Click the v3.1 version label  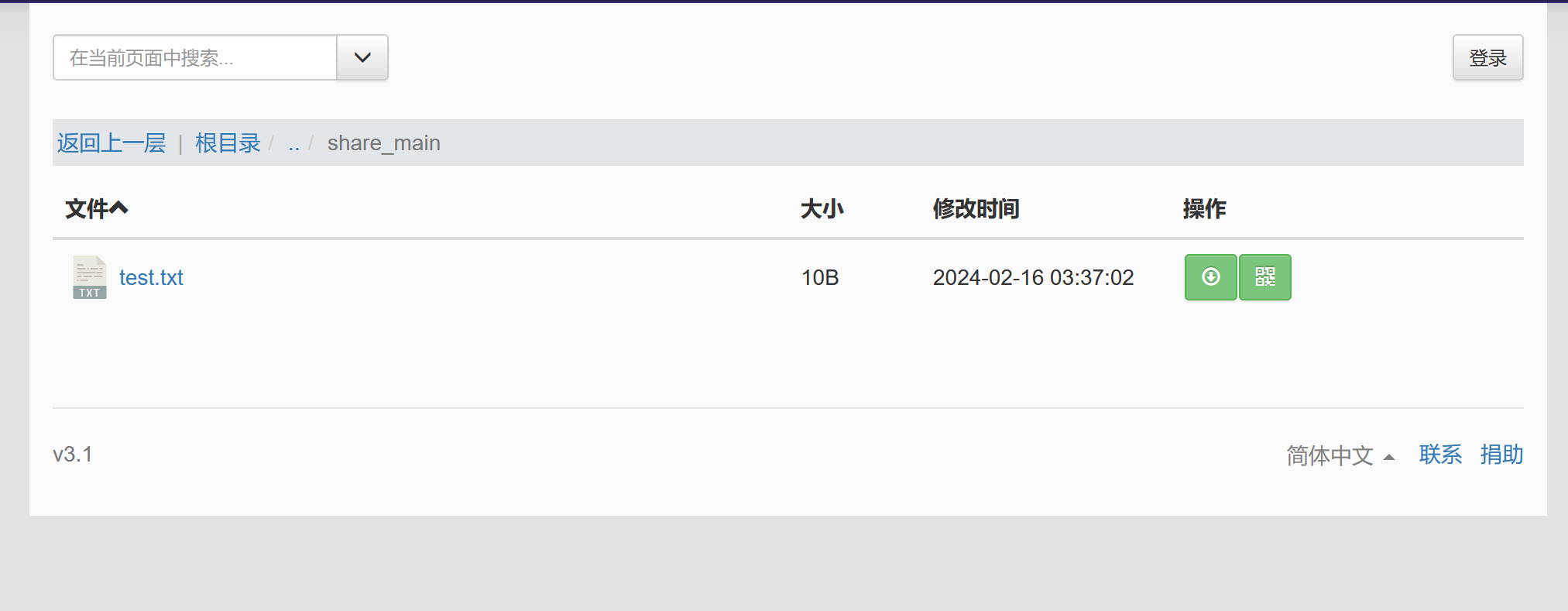point(73,455)
